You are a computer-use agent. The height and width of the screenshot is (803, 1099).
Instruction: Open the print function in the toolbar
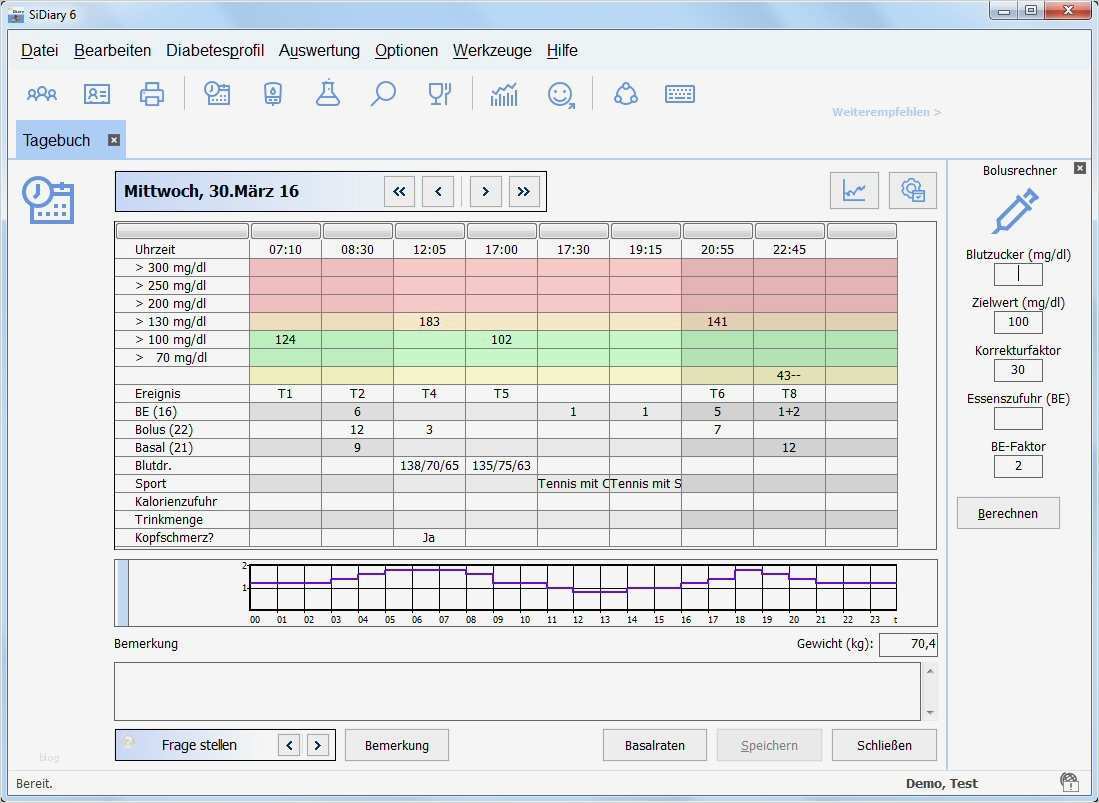151,93
